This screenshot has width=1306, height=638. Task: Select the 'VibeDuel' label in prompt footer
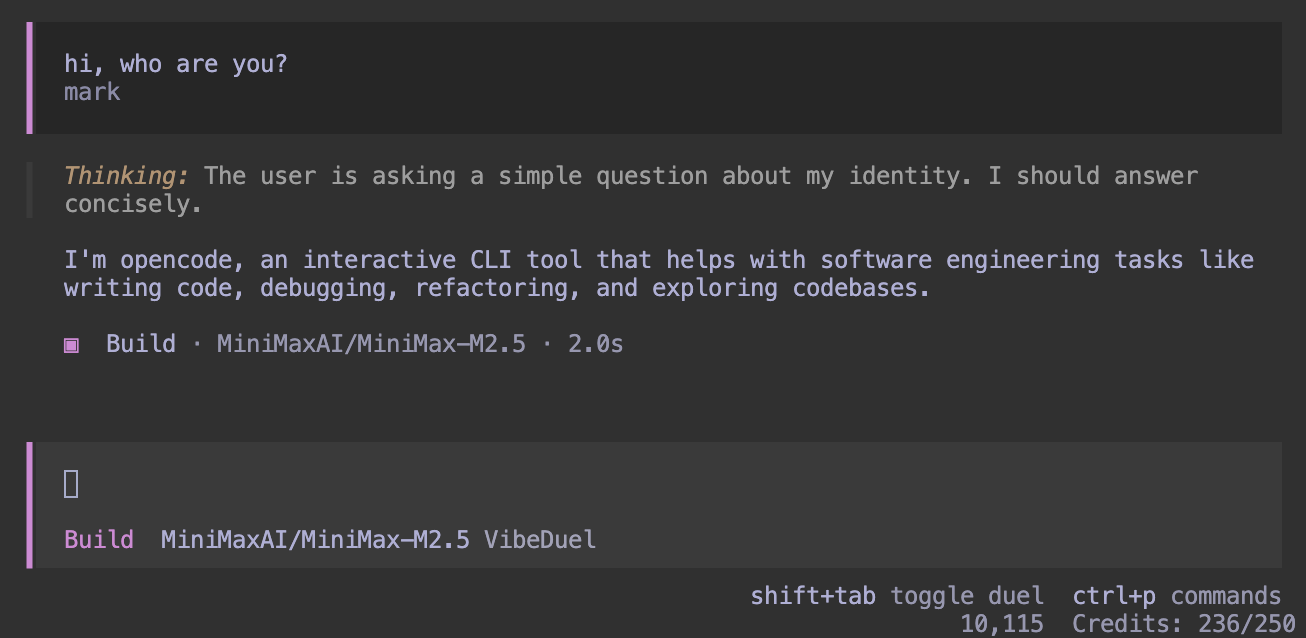pos(540,540)
